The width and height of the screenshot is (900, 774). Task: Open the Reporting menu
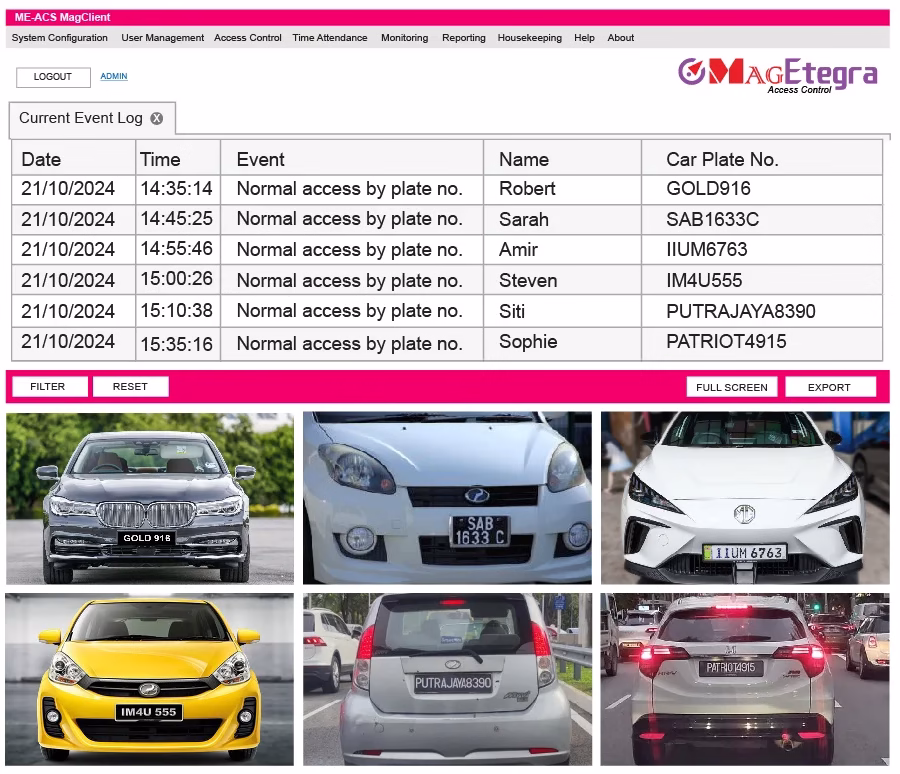point(464,38)
